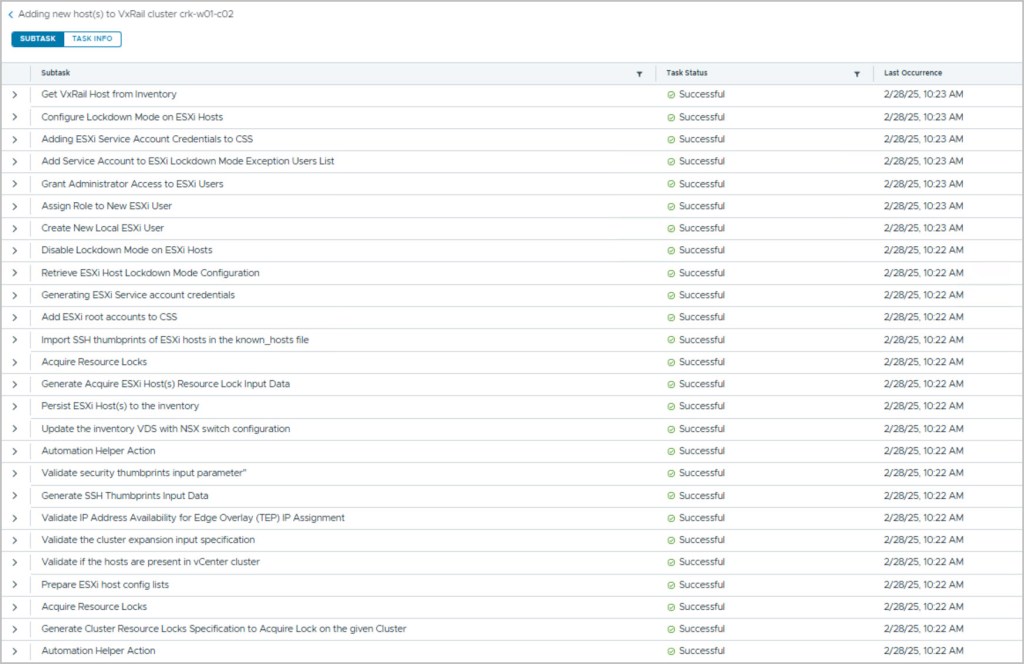The height and width of the screenshot is (664, 1024).
Task: Expand the Disable Lockdown Mode on ESXi Hosts row
Action: pyautogui.click(x=15, y=250)
